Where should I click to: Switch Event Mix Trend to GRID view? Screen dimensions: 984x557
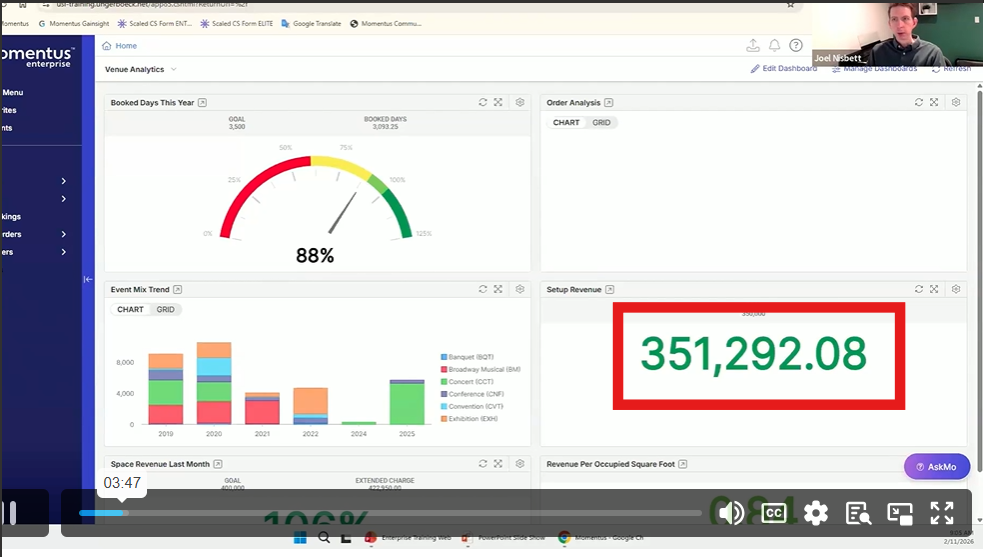(x=166, y=309)
